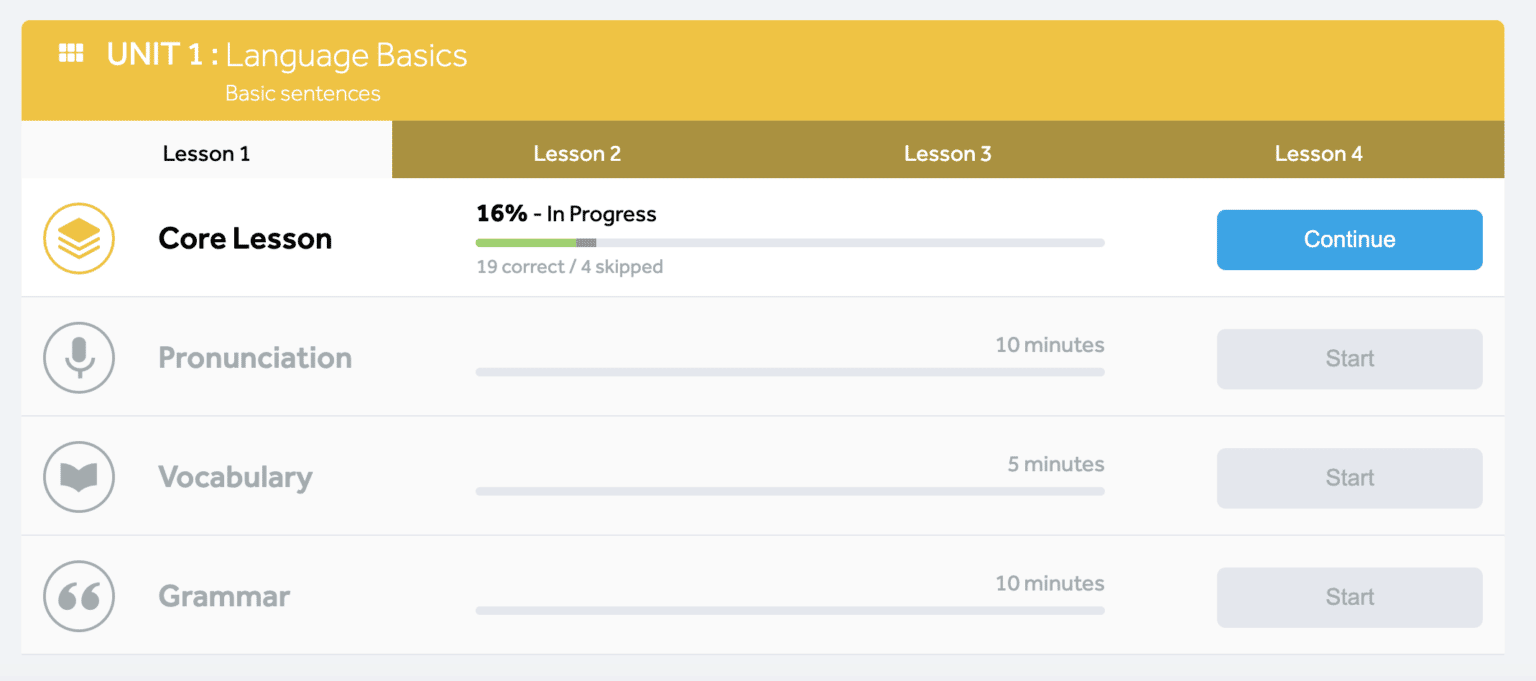Click the open book symbol for Vocabulary
Image resolution: width=1536 pixels, height=681 pixels.
pos(79,477)
